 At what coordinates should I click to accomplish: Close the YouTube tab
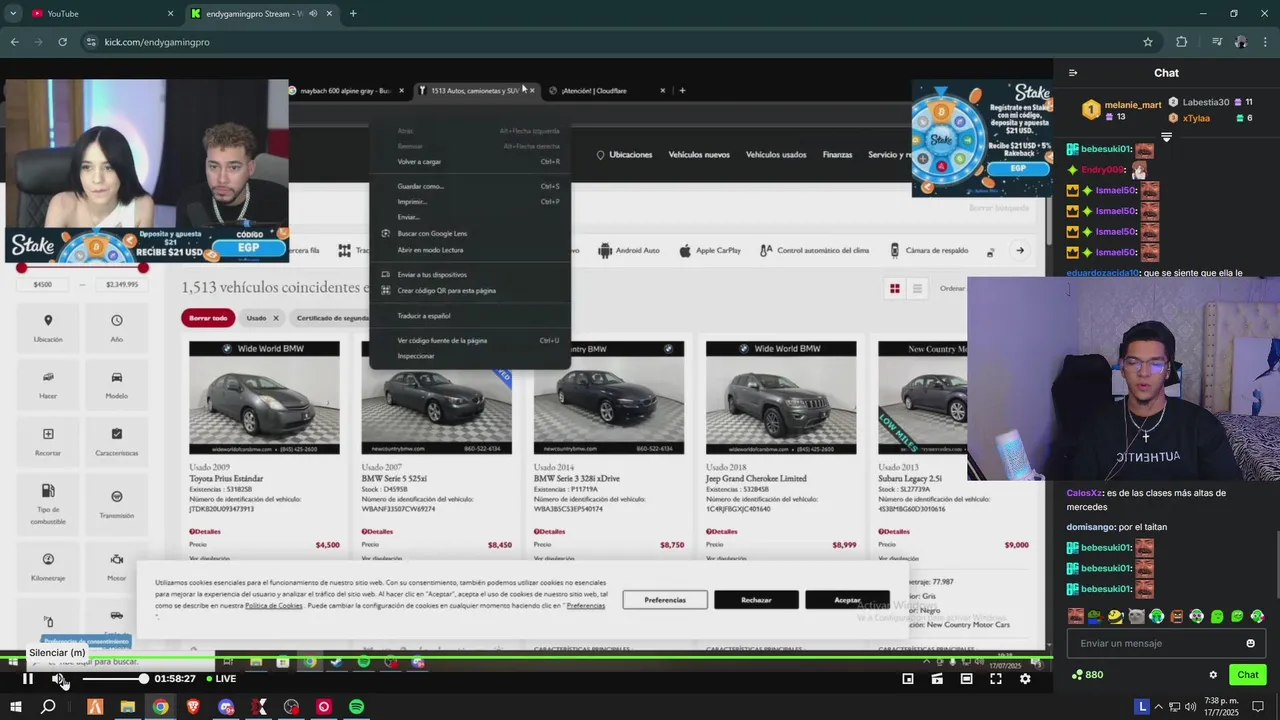[170, 13]
